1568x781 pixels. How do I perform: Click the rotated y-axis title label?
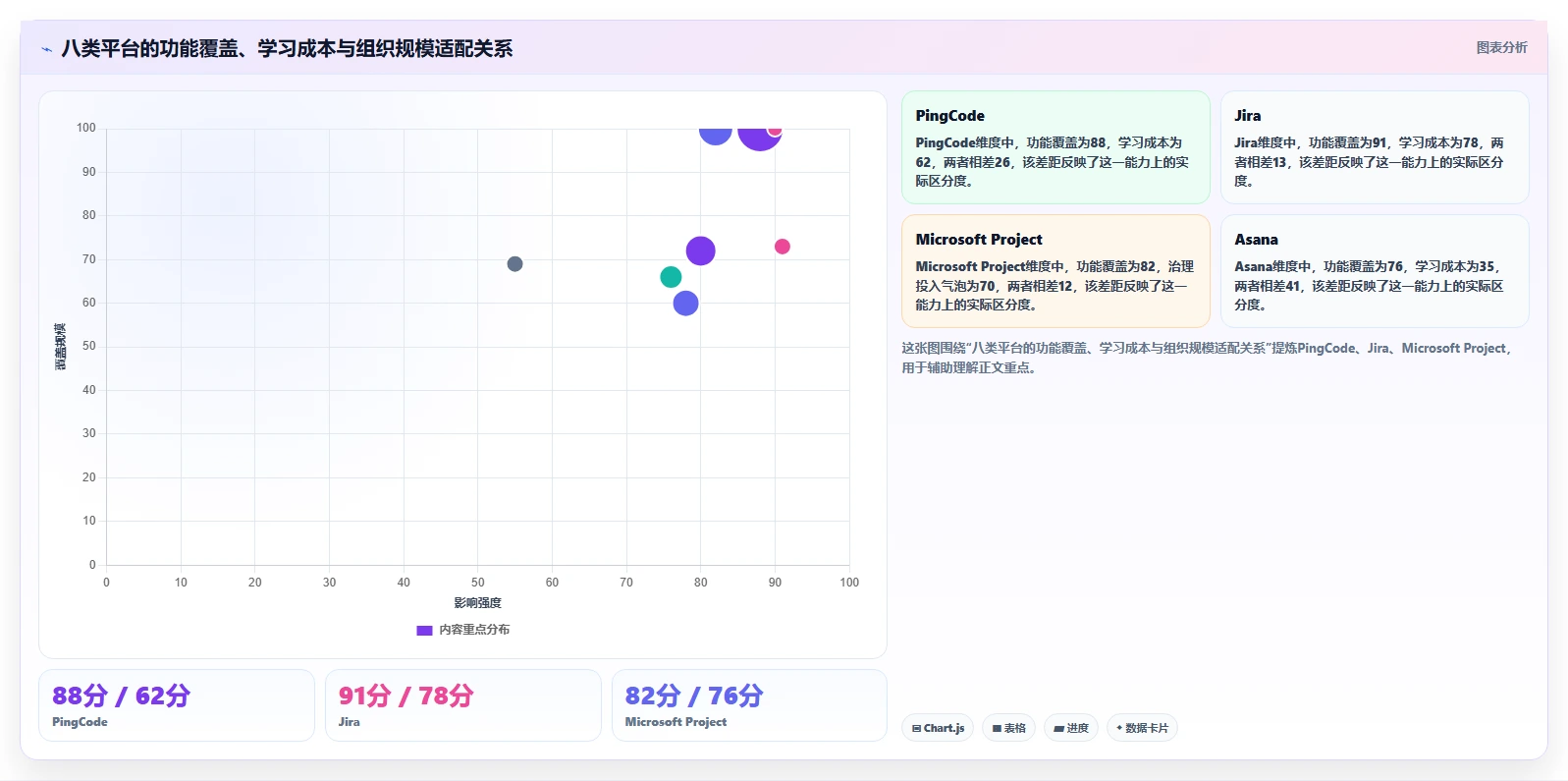coord(60,347)
